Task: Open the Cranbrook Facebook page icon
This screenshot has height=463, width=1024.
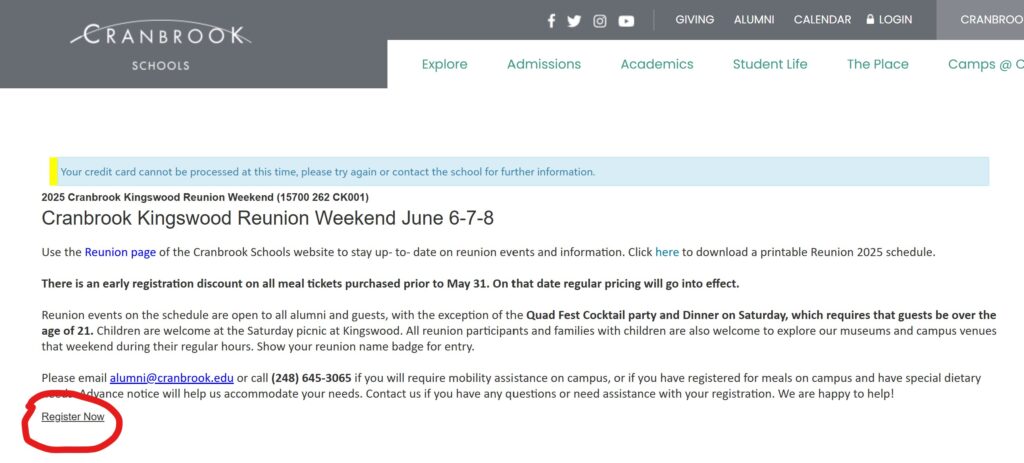Action: 551,21
